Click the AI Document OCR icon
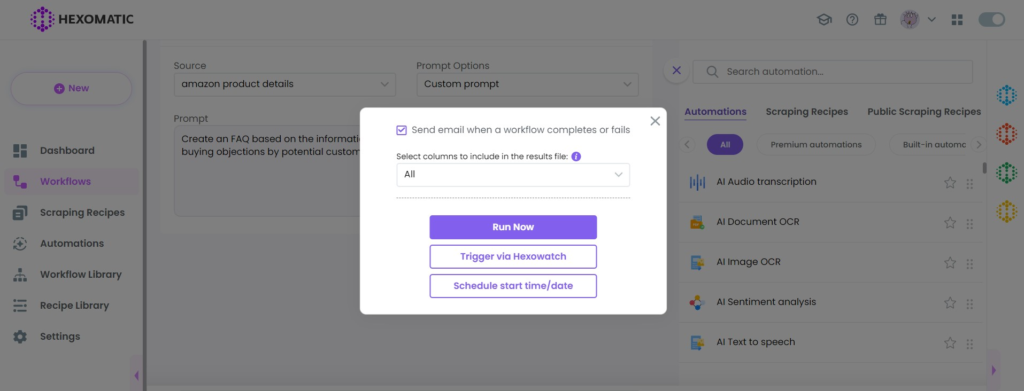 click(697, 223)
